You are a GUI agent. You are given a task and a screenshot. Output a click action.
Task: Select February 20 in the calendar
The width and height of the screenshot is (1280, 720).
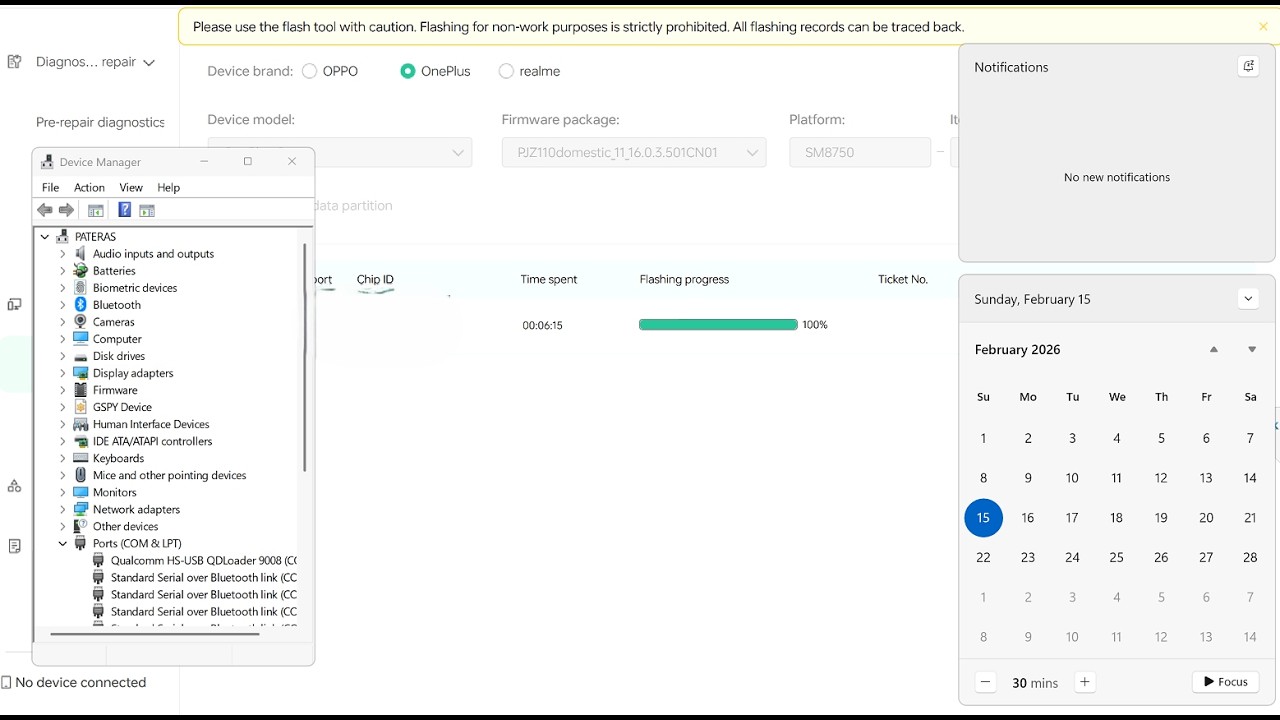[x=1206, y=518]
